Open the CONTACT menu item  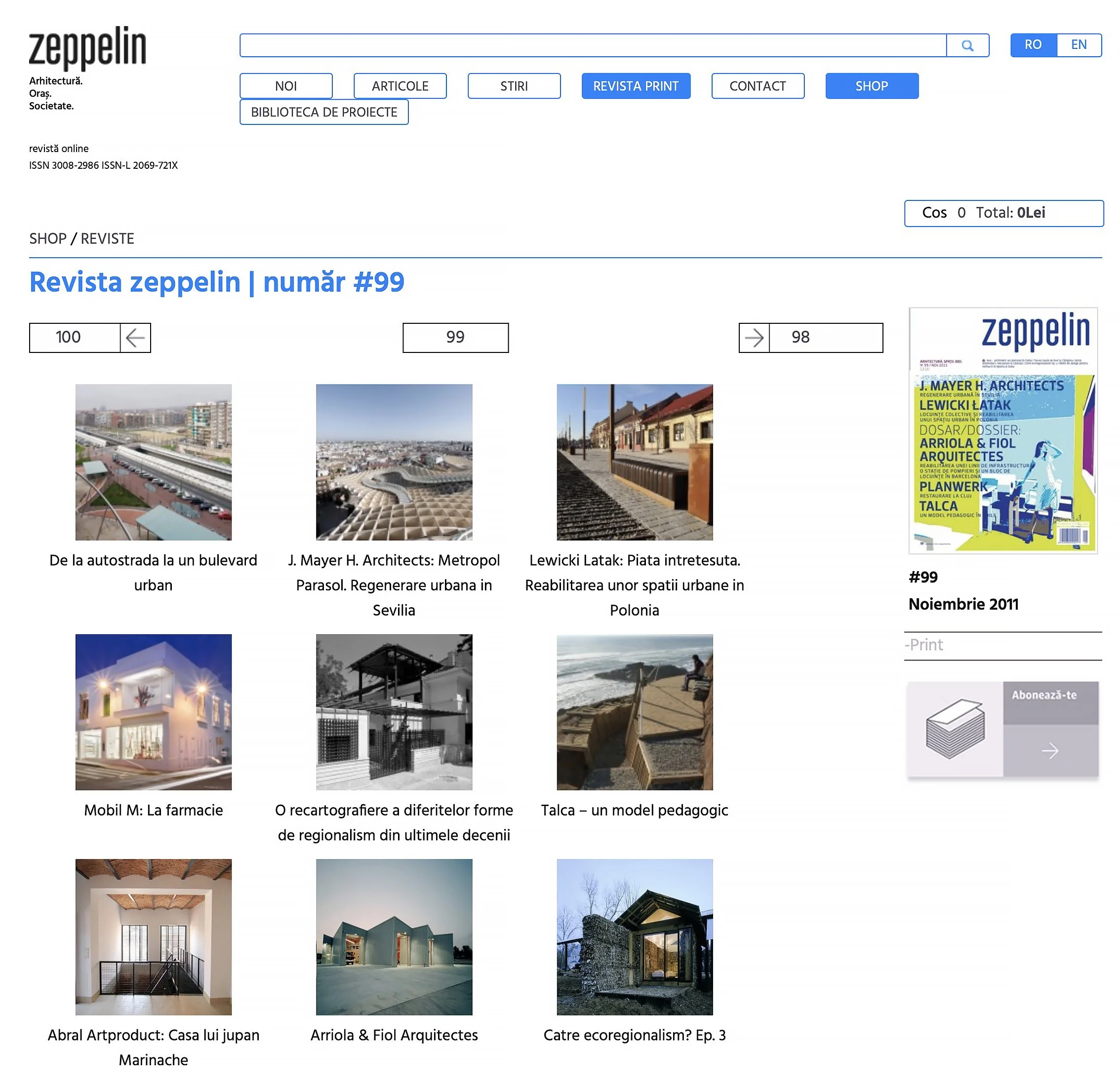(758, 86)
